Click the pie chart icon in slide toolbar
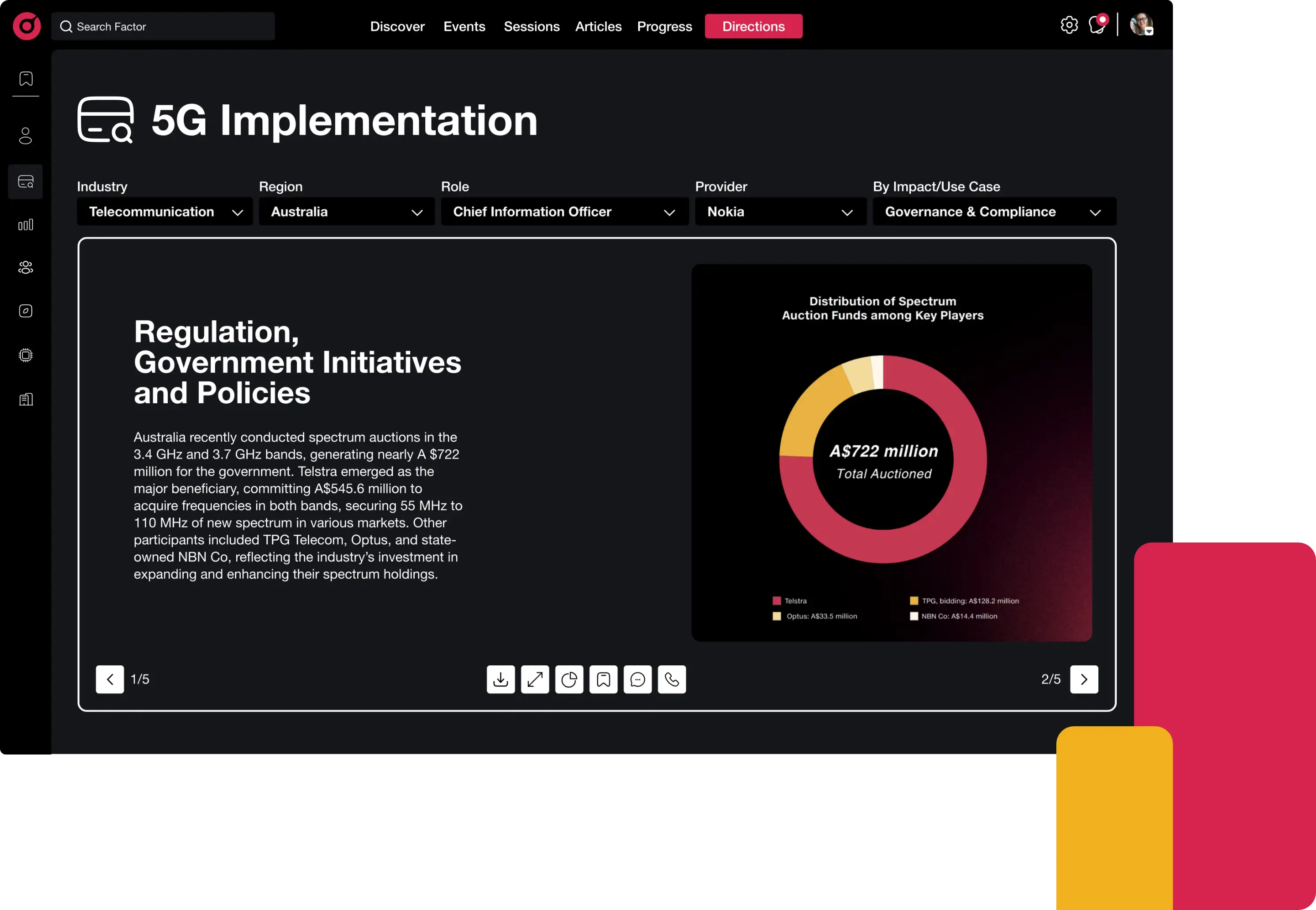Viewport: 1316px width, 910px height. point(569,679)
